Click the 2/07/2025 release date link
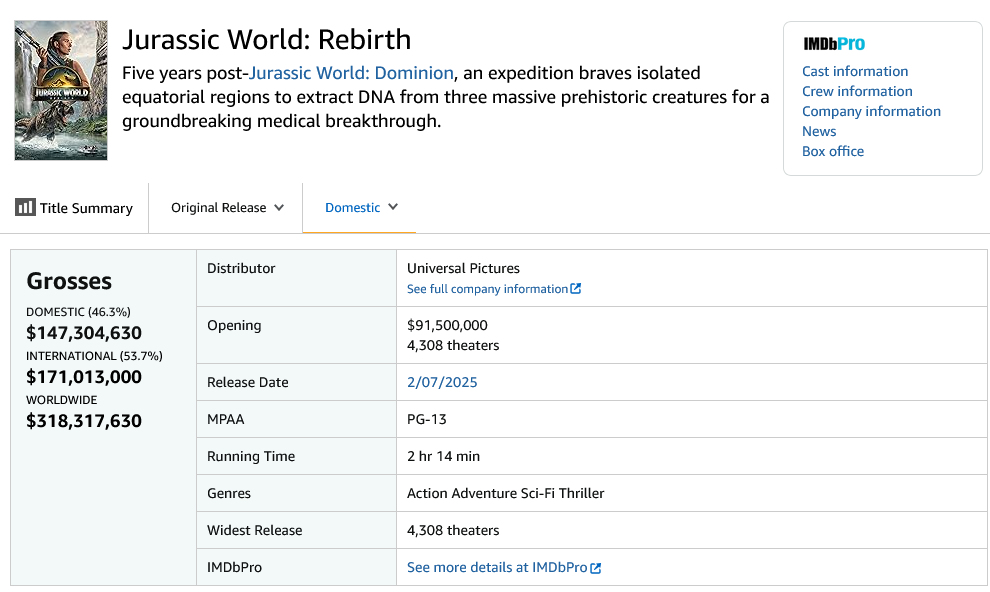The height and width of the screenshot is (592, 990). pos(442,382)
